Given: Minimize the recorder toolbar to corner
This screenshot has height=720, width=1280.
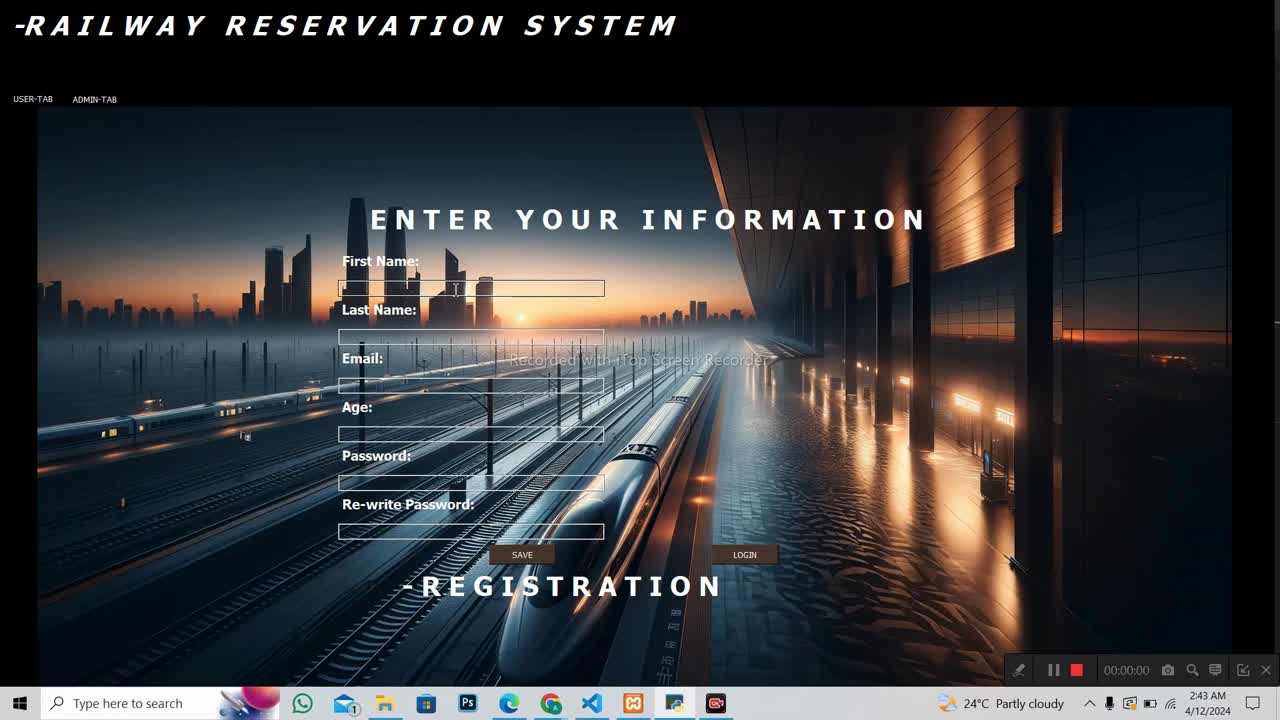Looking at the screenshot, I should (1243, 670).
